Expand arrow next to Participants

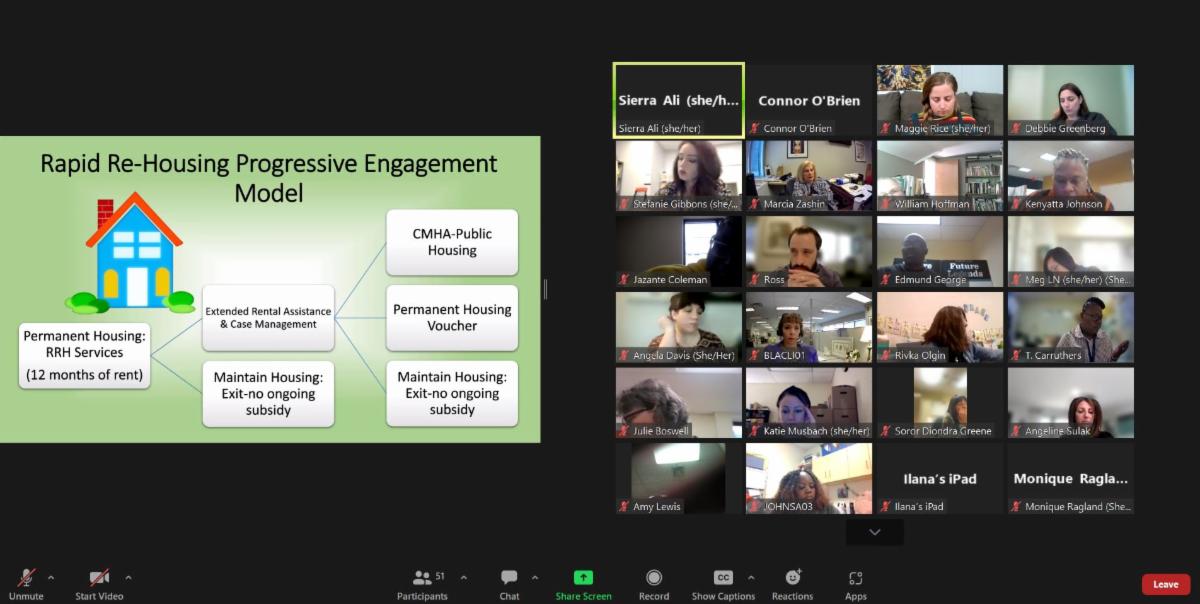tap(463, 577)
